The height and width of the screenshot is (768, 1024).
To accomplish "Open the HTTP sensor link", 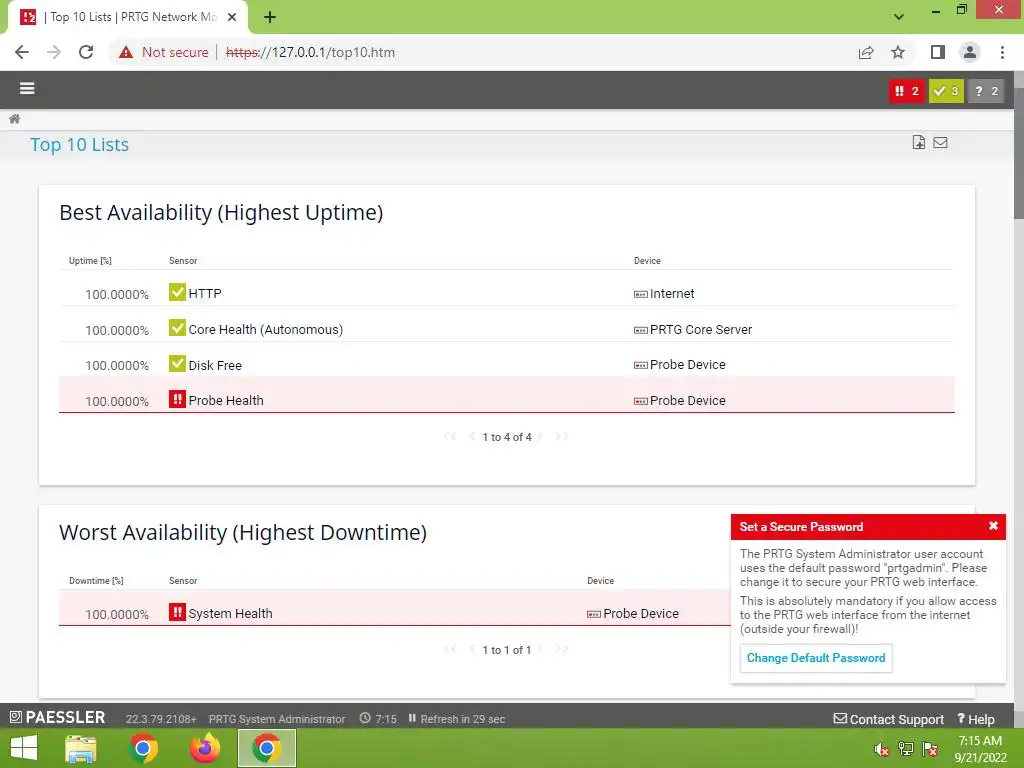I will pos(205,294).
